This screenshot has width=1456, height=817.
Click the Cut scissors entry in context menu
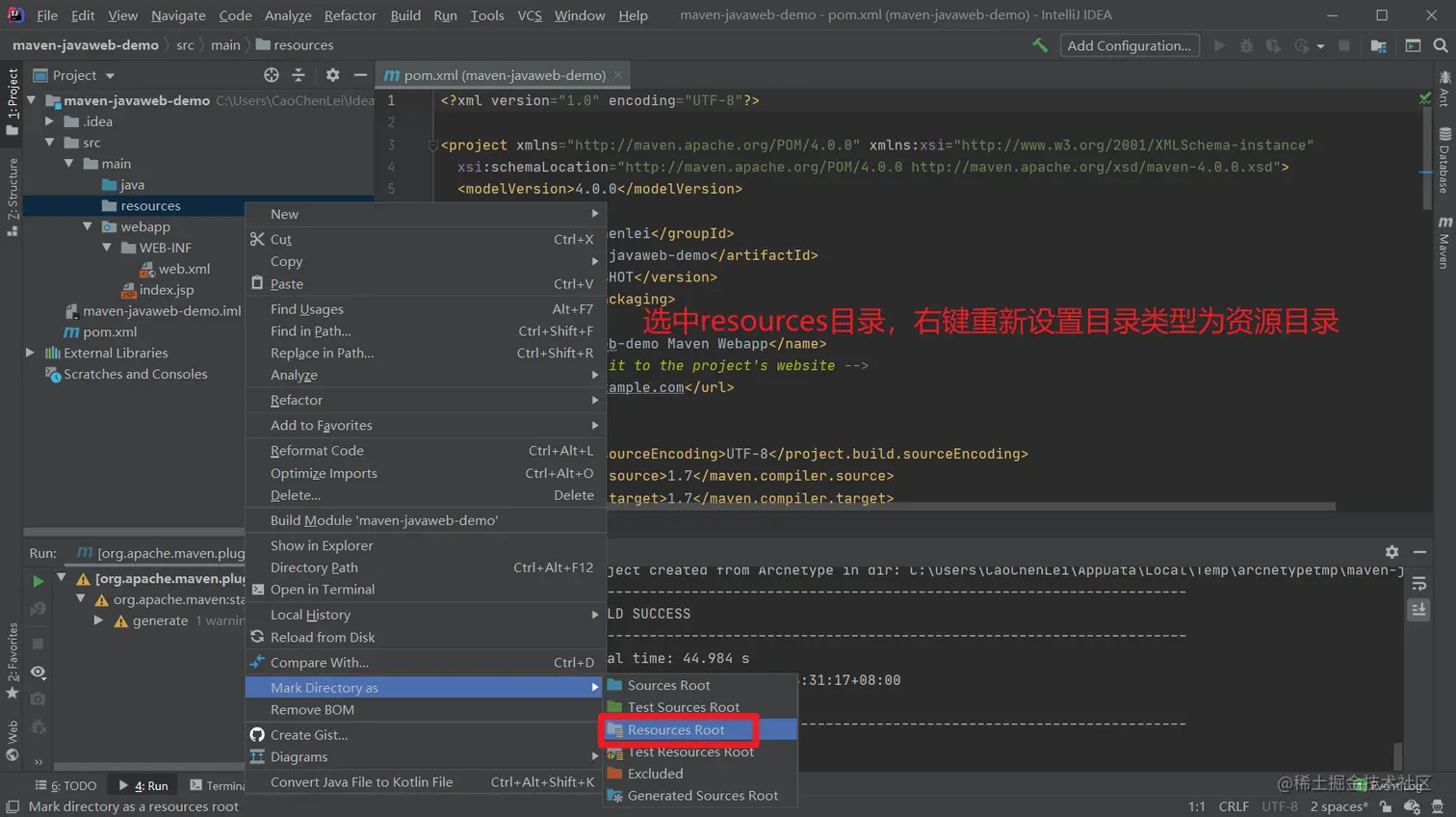pyautogui.click(x=426, y=239)
